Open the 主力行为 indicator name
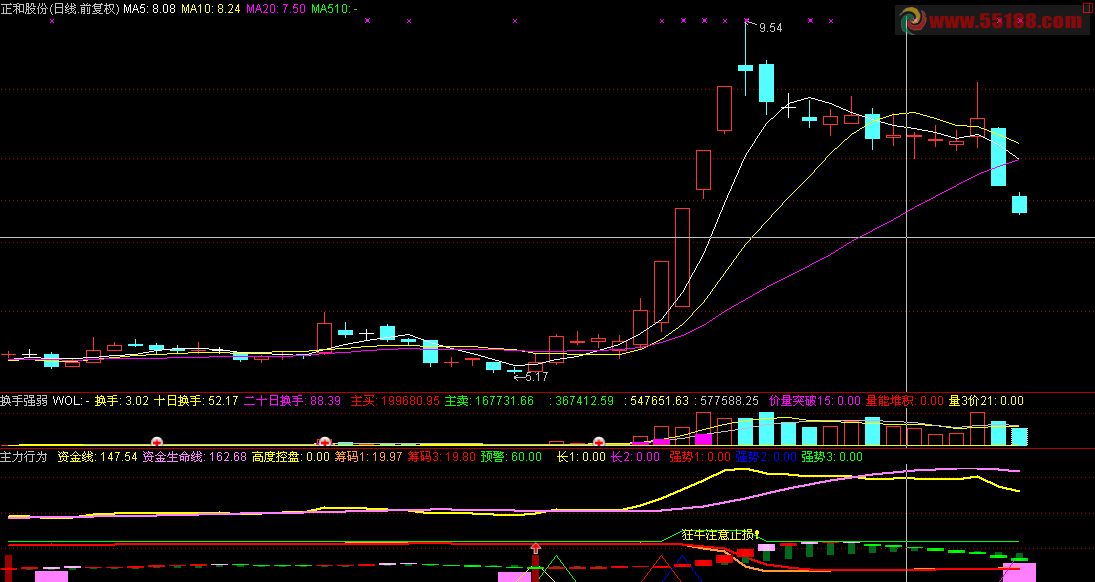The height and width of the screenshot is (582, 1095). pyautogui.click(x=24, y=457)
